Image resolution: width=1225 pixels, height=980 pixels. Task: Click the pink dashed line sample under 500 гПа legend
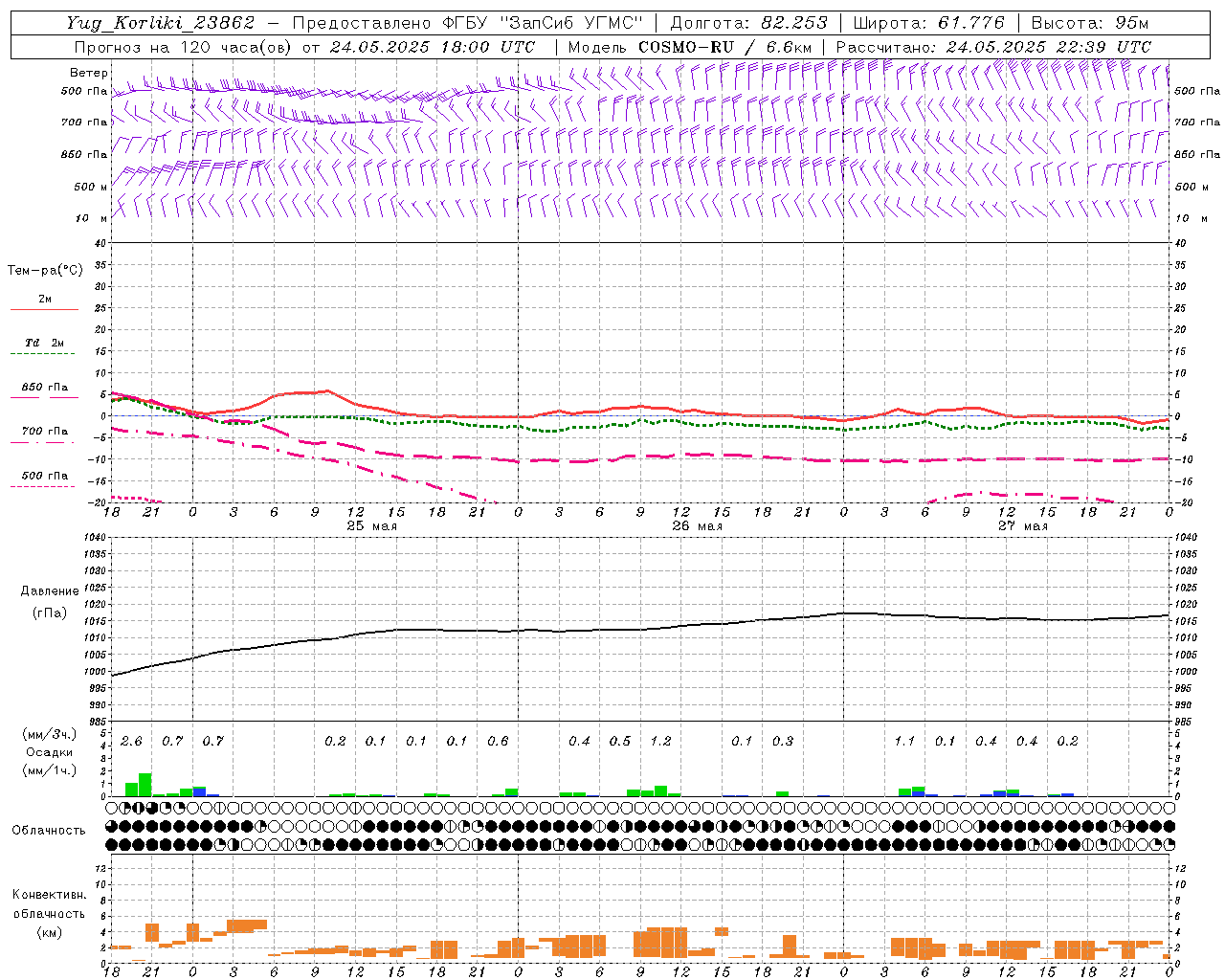(x=44, y=486)
